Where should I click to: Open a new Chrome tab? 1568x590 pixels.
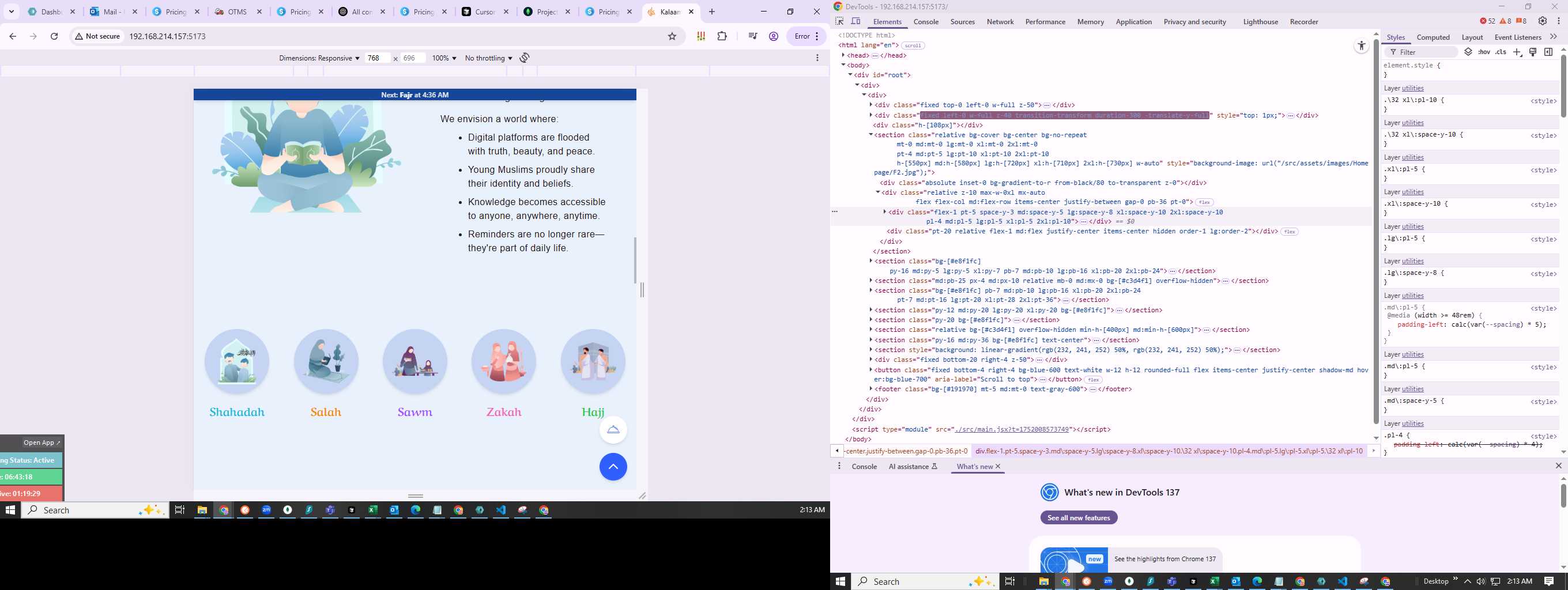[711, 12]
